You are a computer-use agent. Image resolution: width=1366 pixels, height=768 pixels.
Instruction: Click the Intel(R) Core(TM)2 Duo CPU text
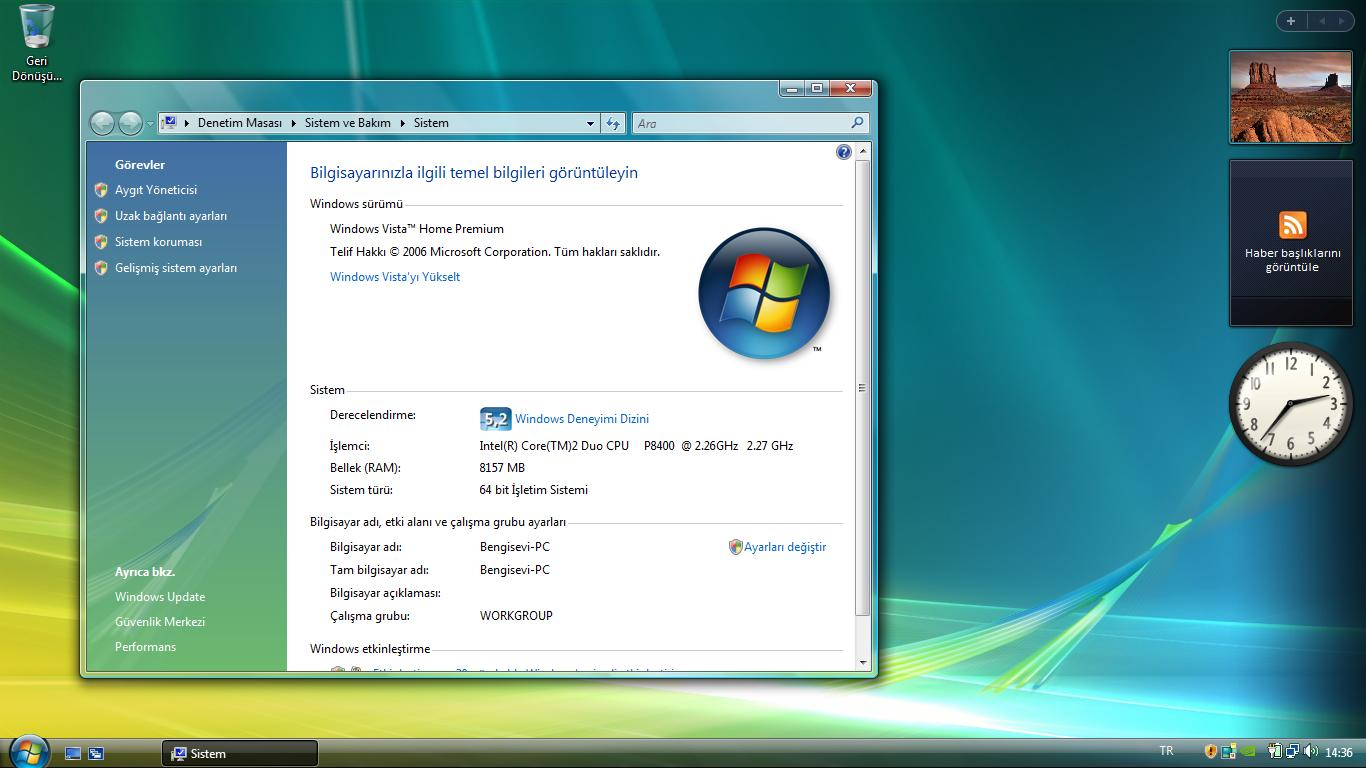tap(554, 446)
